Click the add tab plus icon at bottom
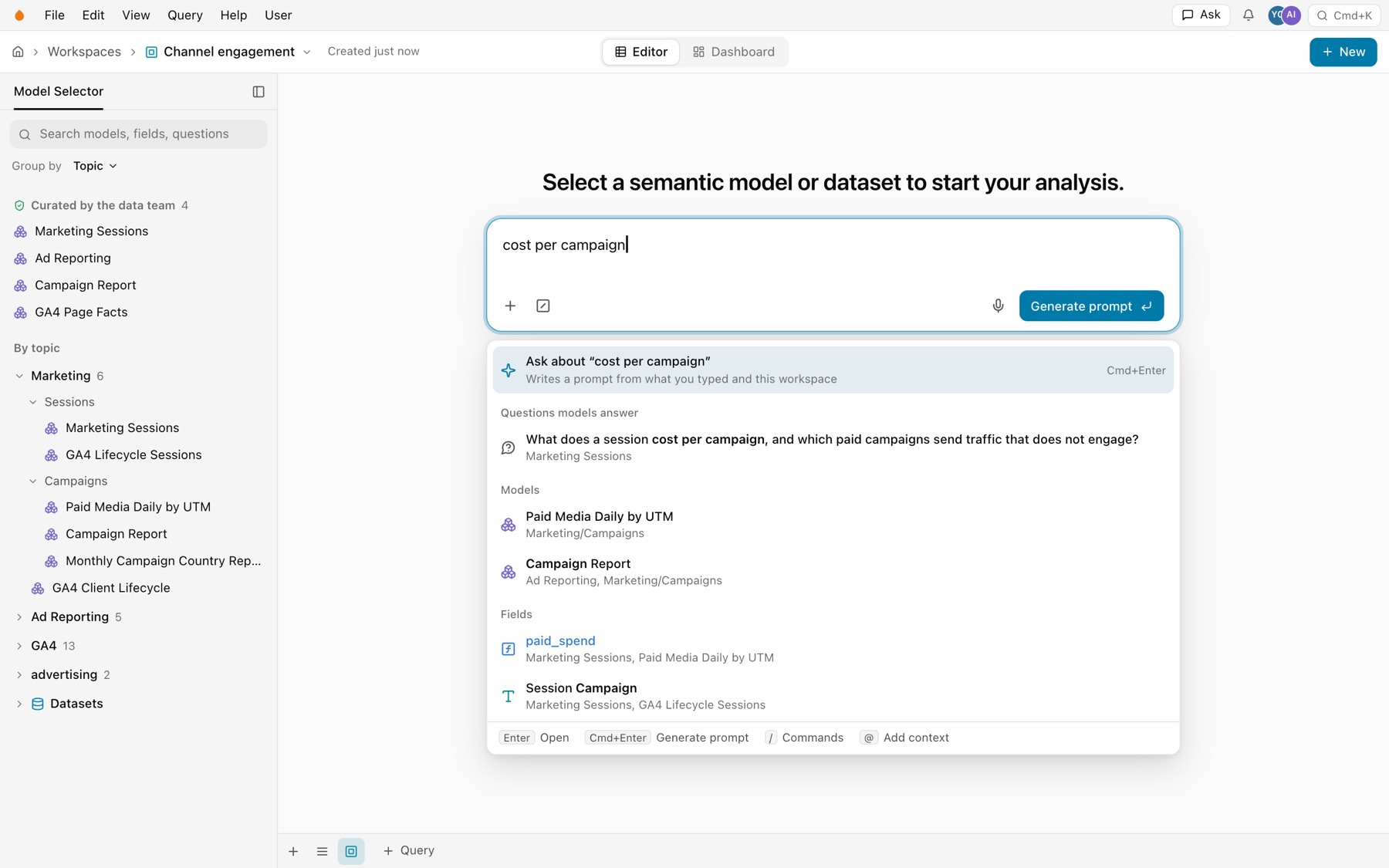Image resolution: width=1389 pixels, height=868 pixels. tap(293, 851)
